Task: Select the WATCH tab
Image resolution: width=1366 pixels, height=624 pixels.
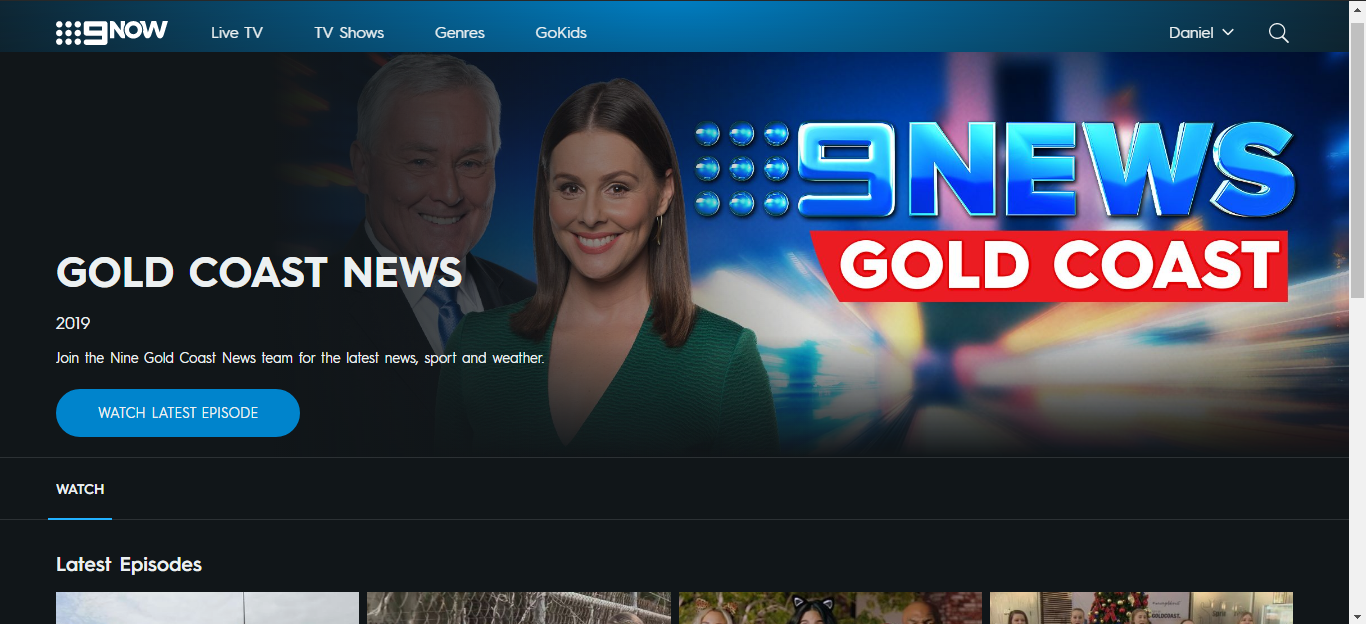Action: pos(80,489)
